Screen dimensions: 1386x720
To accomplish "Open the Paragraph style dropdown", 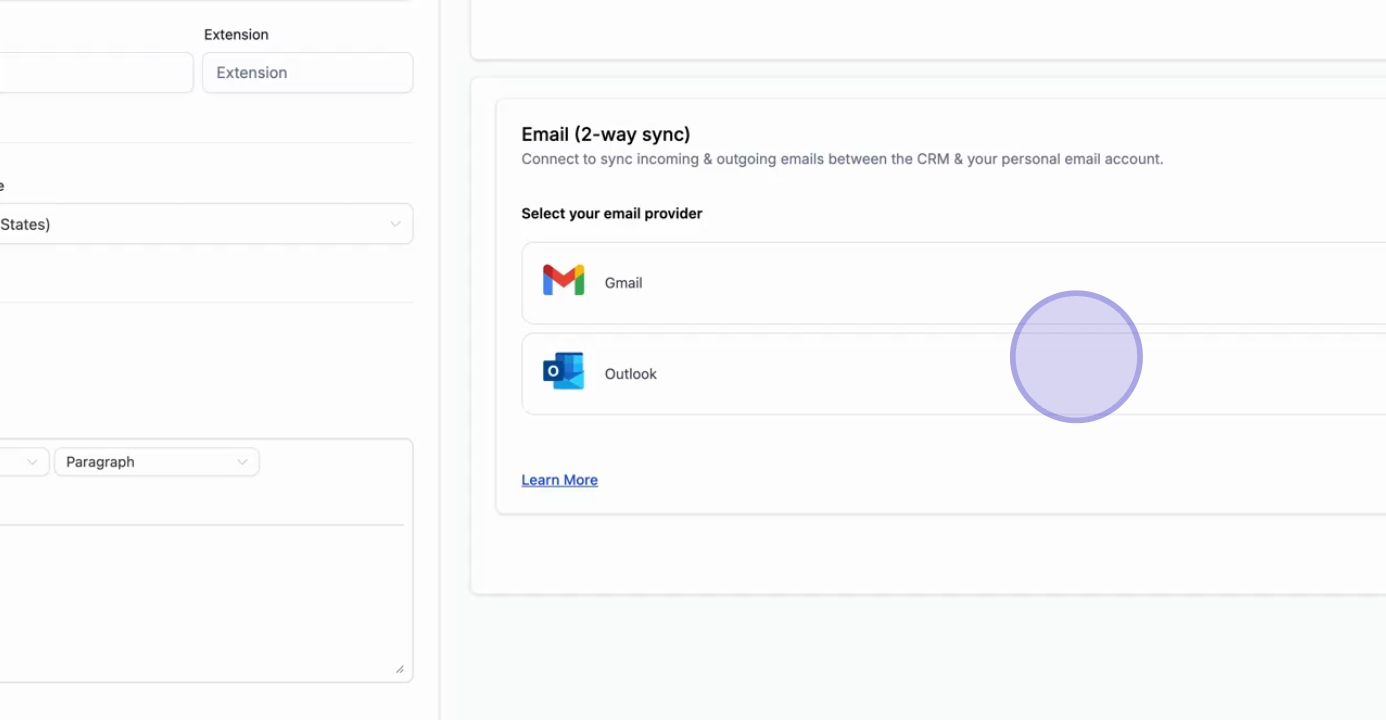I will (x=156, y=462).
